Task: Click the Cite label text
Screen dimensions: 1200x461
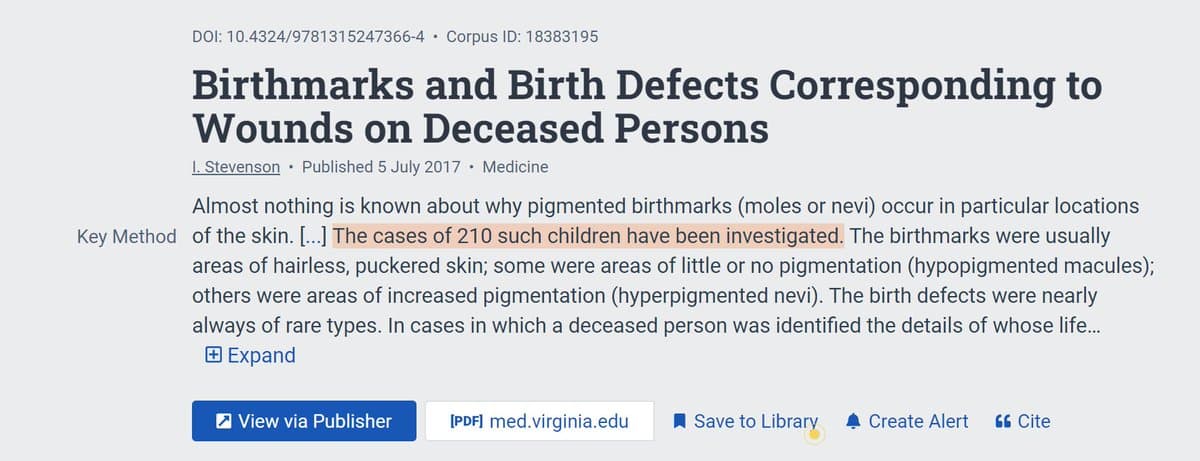Action: 1034,421
